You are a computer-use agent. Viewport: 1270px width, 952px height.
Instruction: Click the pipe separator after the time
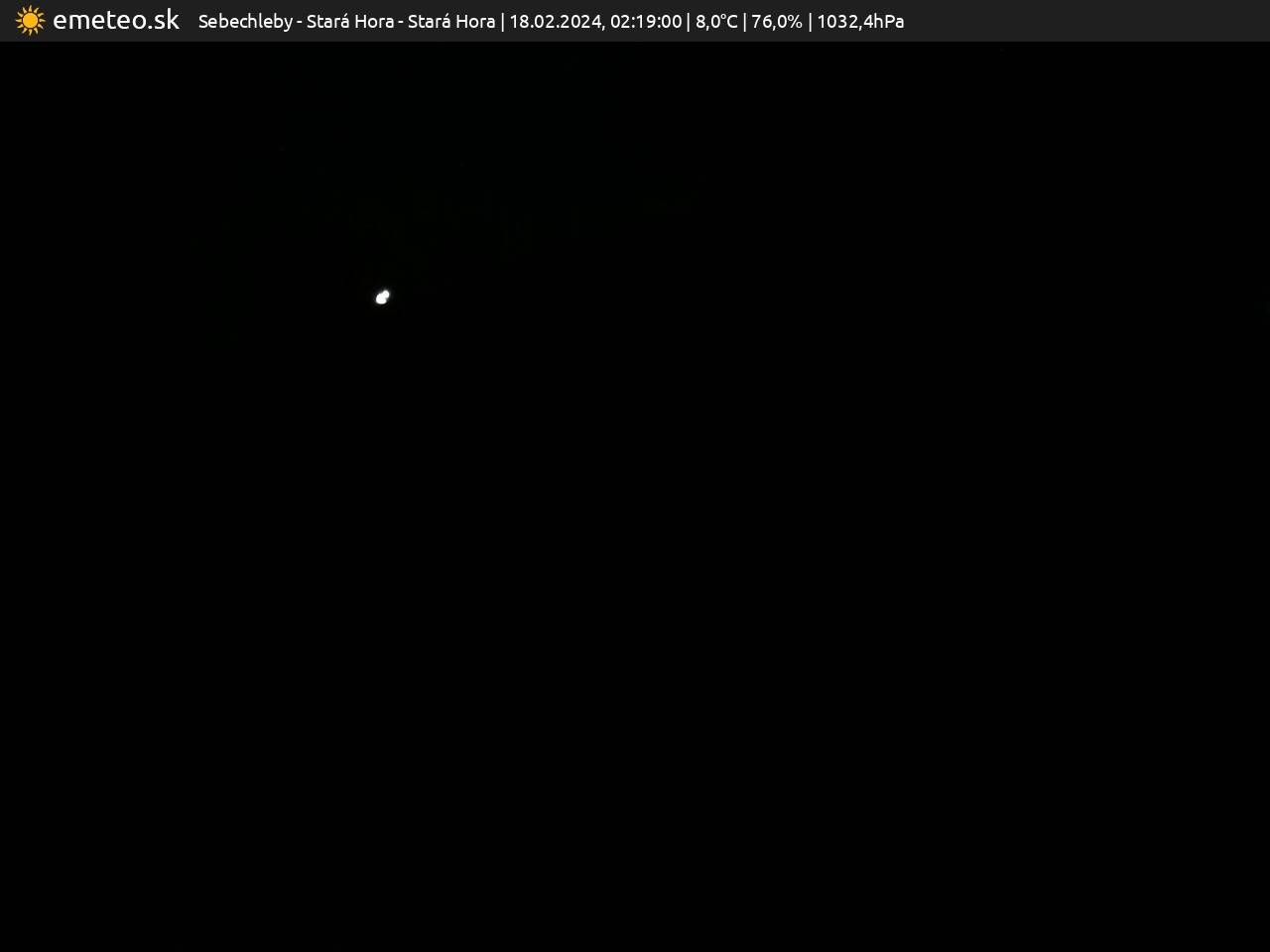689,22
